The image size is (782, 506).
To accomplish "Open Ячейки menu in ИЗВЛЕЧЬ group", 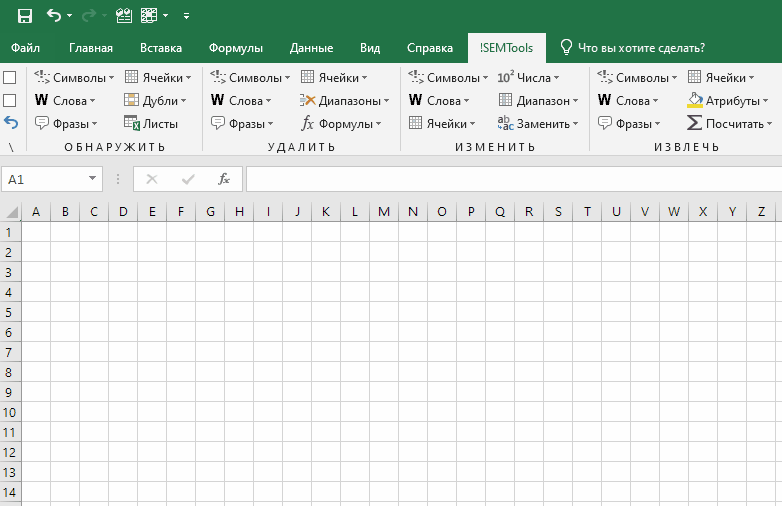I will [721, 78].
